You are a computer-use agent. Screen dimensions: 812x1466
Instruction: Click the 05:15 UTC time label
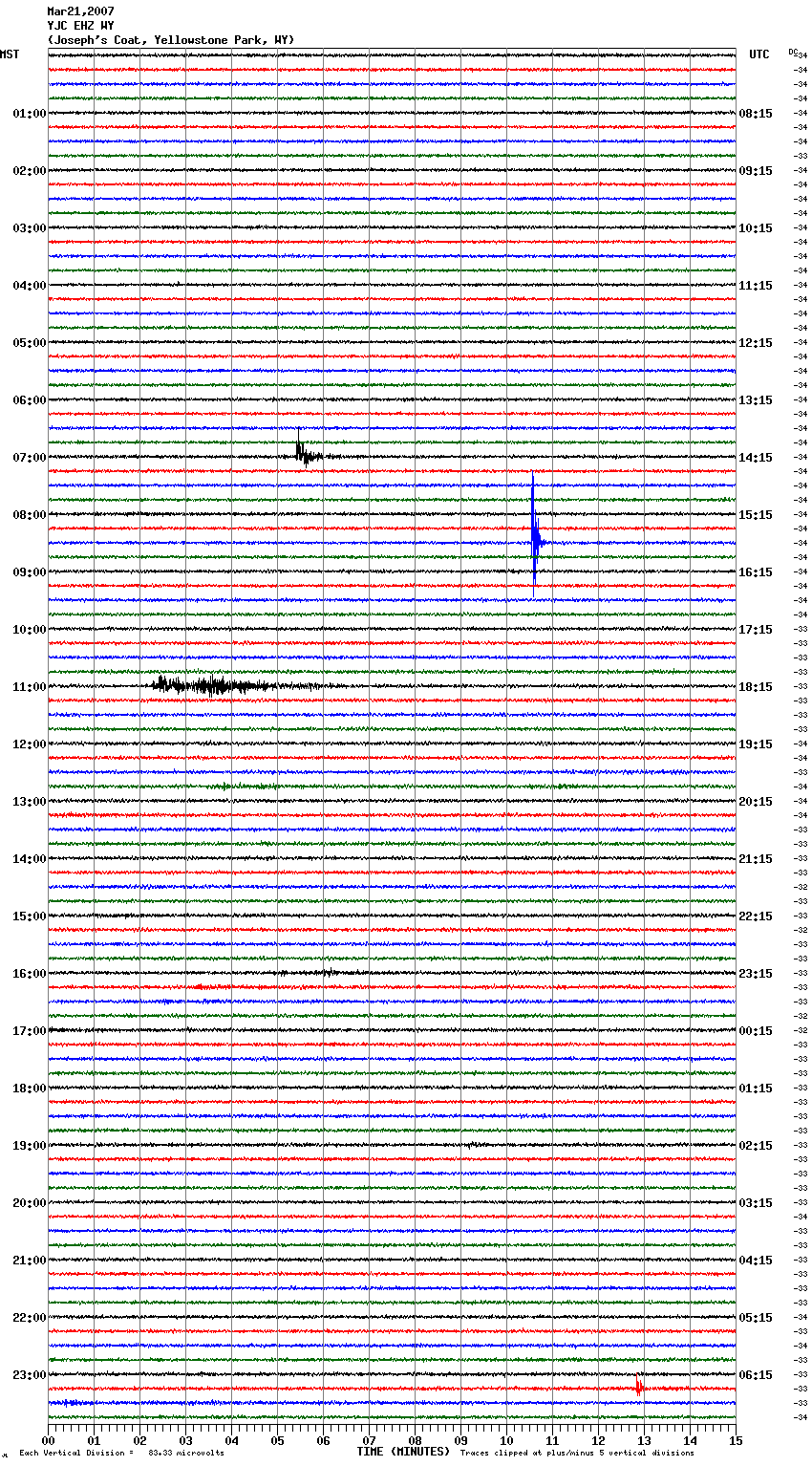[x=756, y=1318]
